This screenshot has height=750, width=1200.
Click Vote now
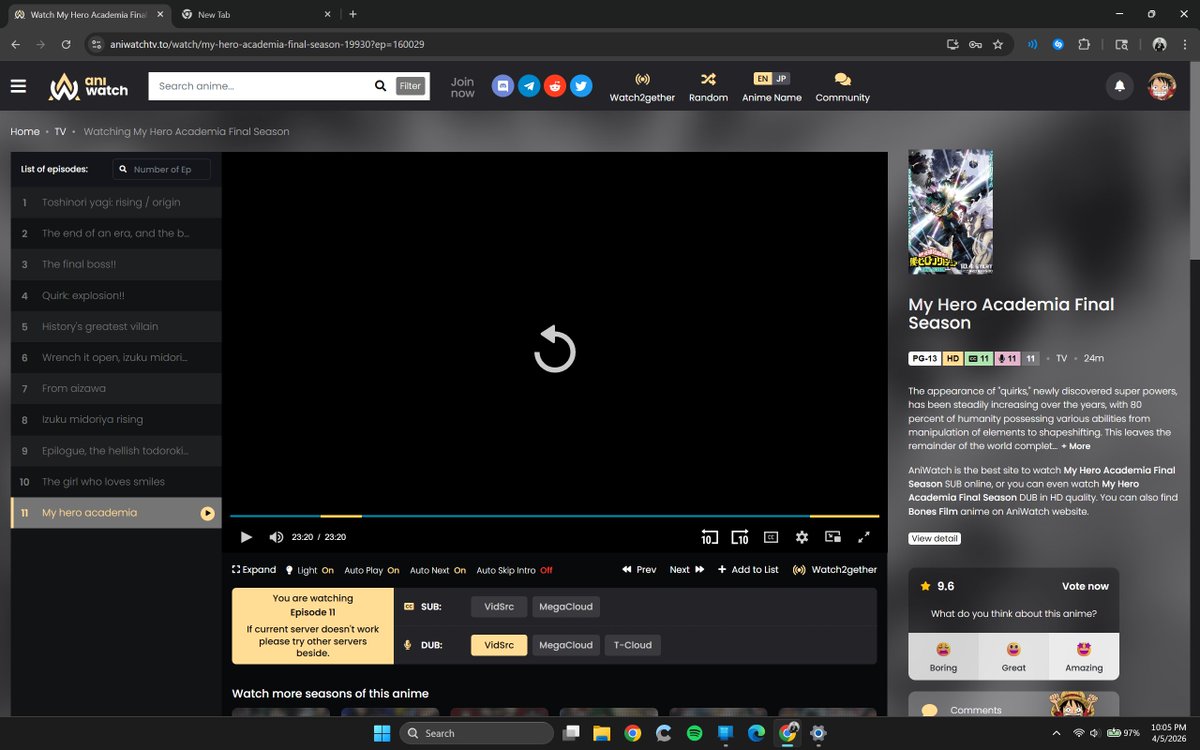point(1085,586)
